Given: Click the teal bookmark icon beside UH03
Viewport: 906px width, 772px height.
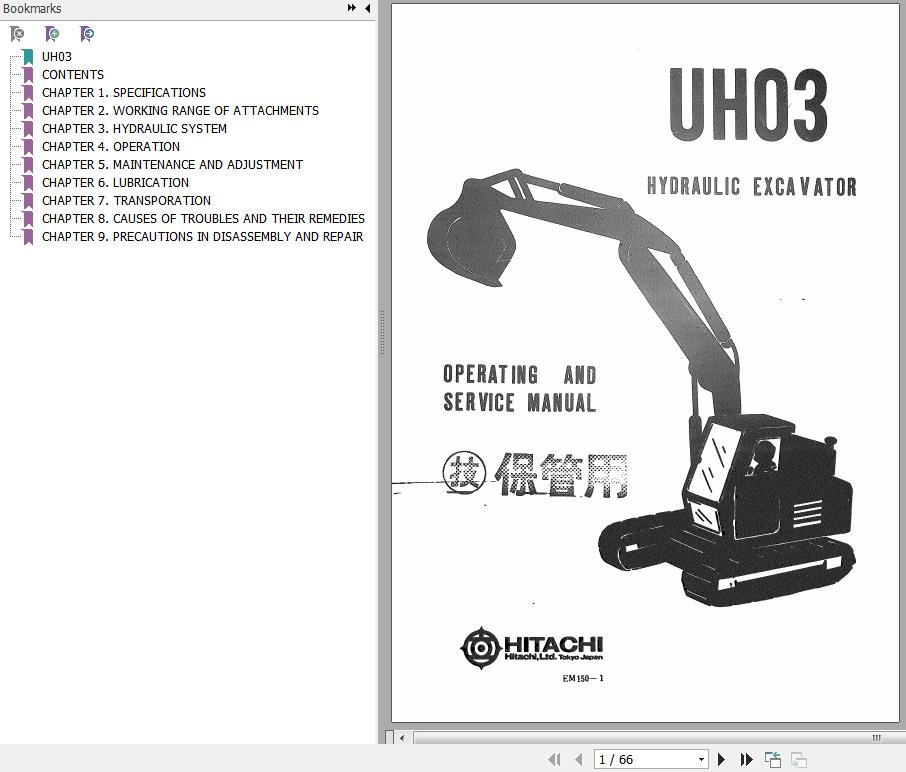Looking at the screenshot, I should click(x=28, y=57).
